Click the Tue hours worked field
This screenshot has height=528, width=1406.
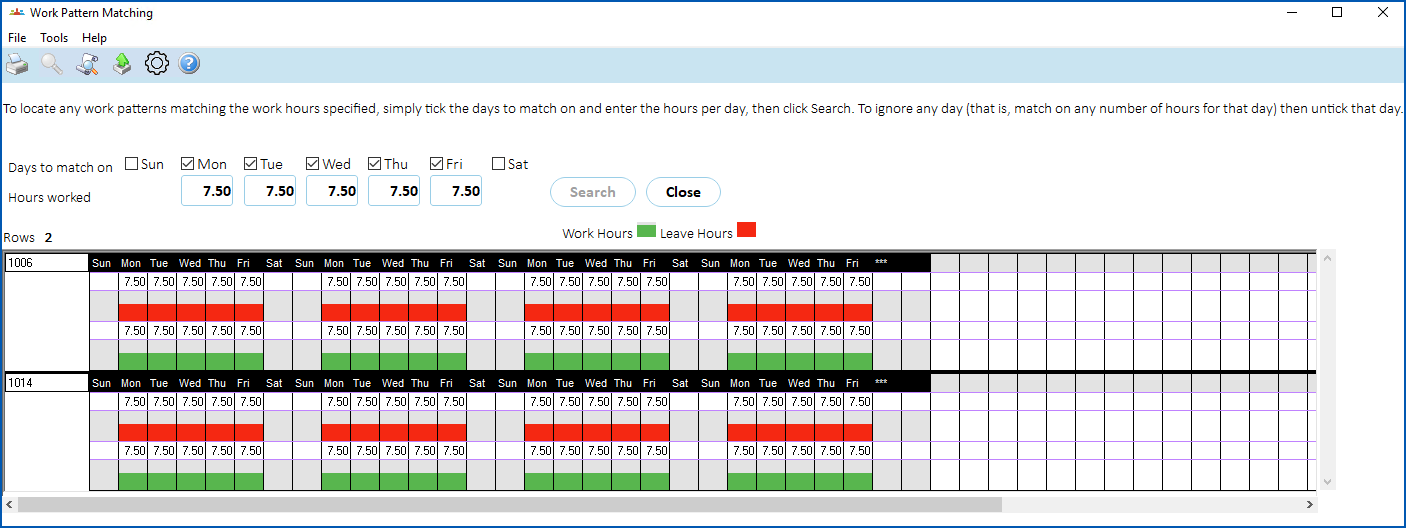[270, 191]
